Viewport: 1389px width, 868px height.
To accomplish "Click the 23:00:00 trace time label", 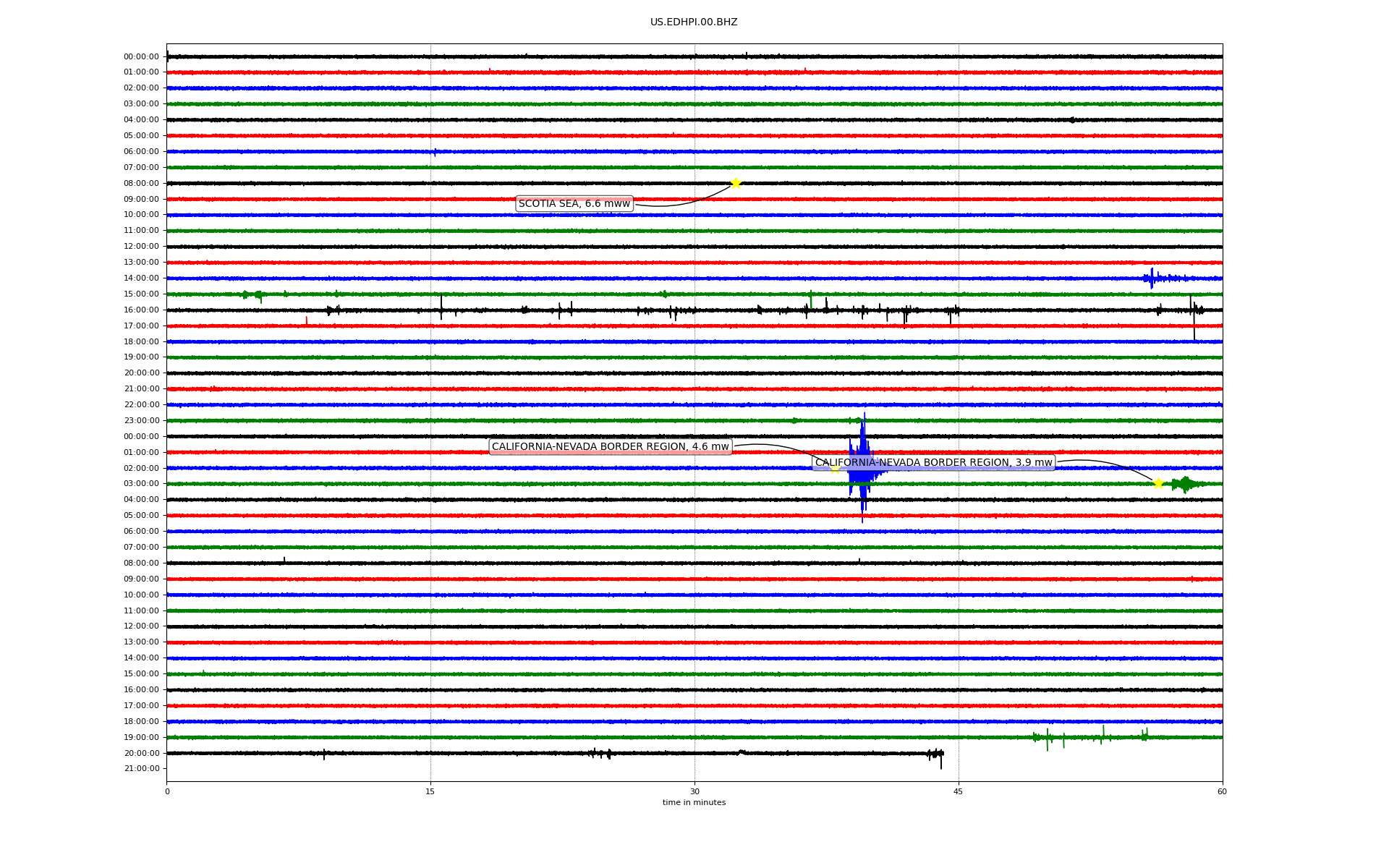I will click(141, 421).
